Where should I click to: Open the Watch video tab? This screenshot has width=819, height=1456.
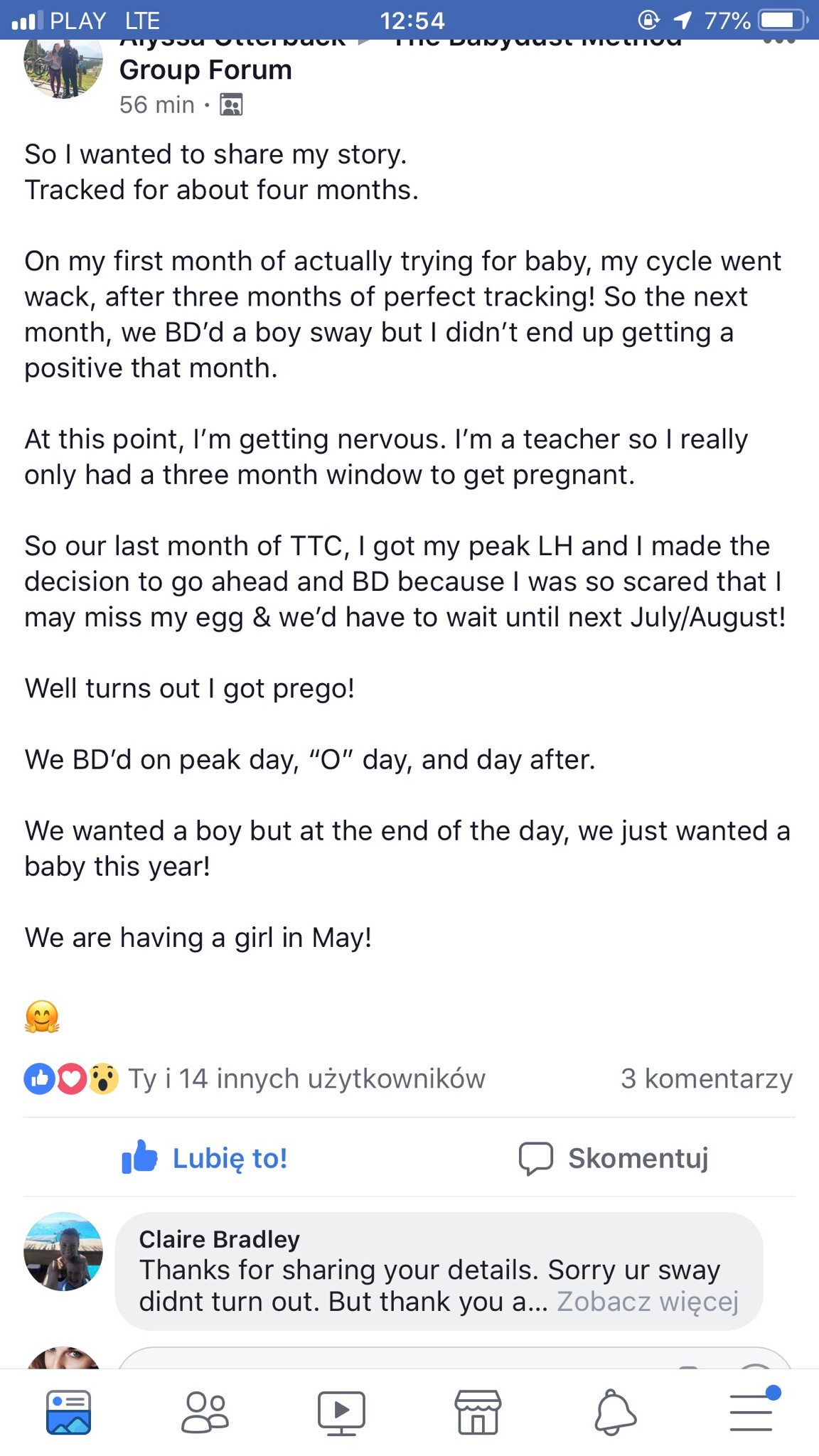[x=341, y=1412]
